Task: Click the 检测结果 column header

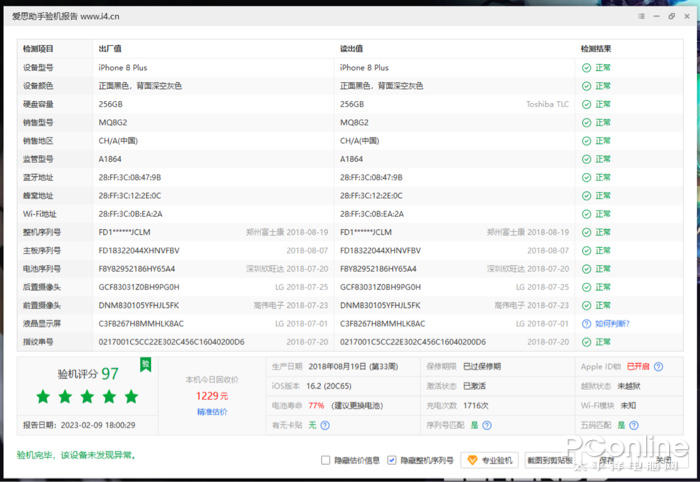Action: pos(596,49)
